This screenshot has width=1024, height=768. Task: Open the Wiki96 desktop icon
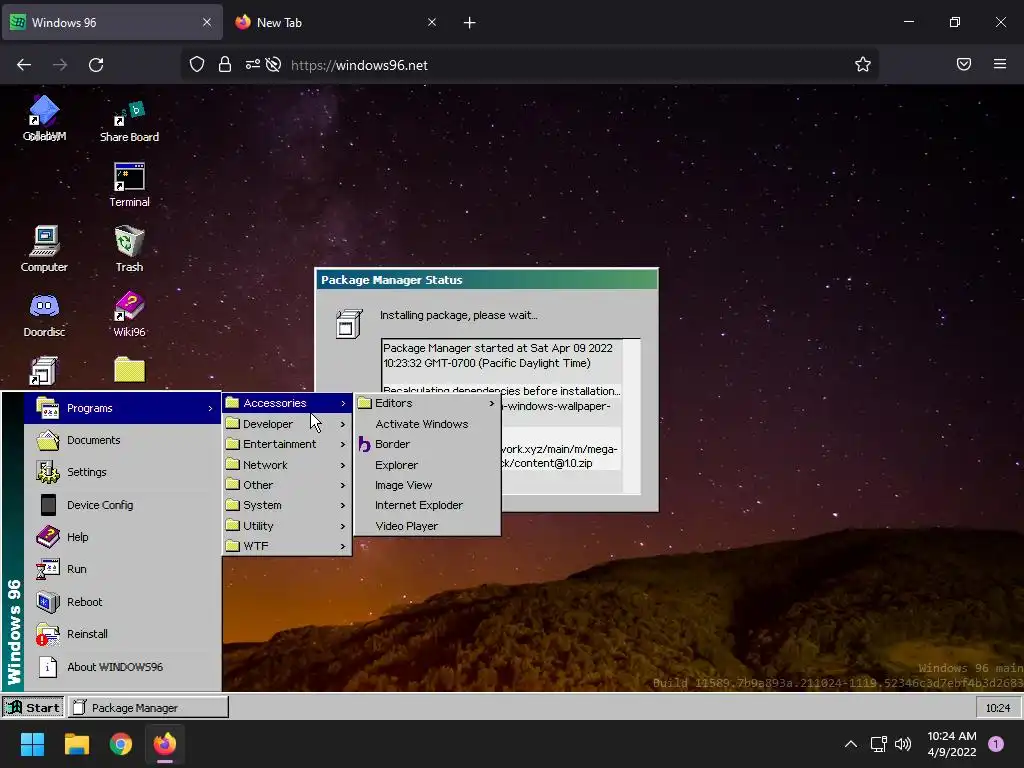click(x=129, y=315)
